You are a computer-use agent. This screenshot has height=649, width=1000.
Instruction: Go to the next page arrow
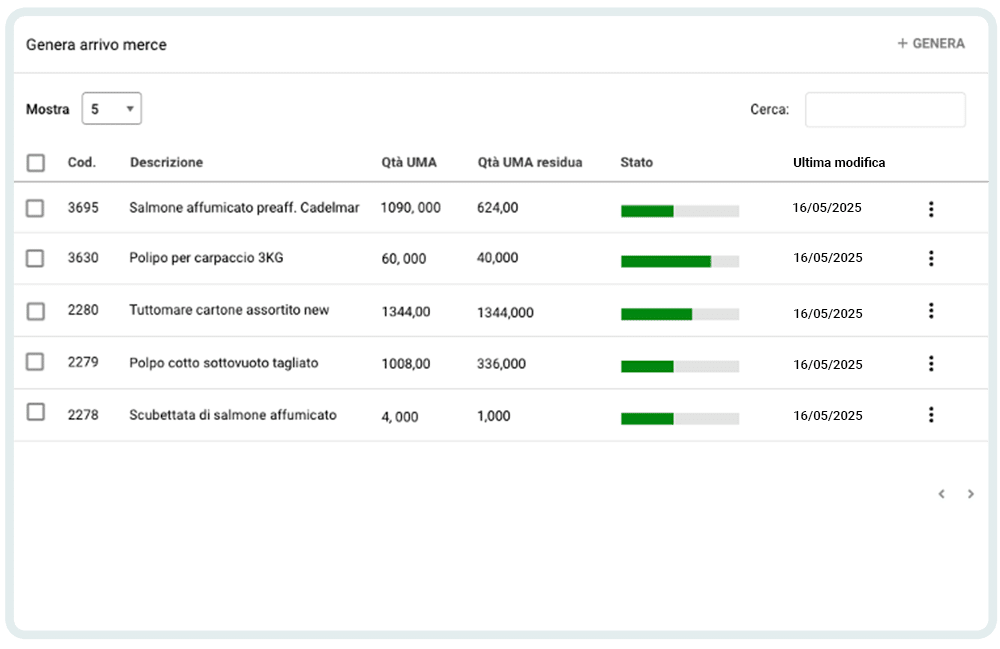click(x=970, y=494)
